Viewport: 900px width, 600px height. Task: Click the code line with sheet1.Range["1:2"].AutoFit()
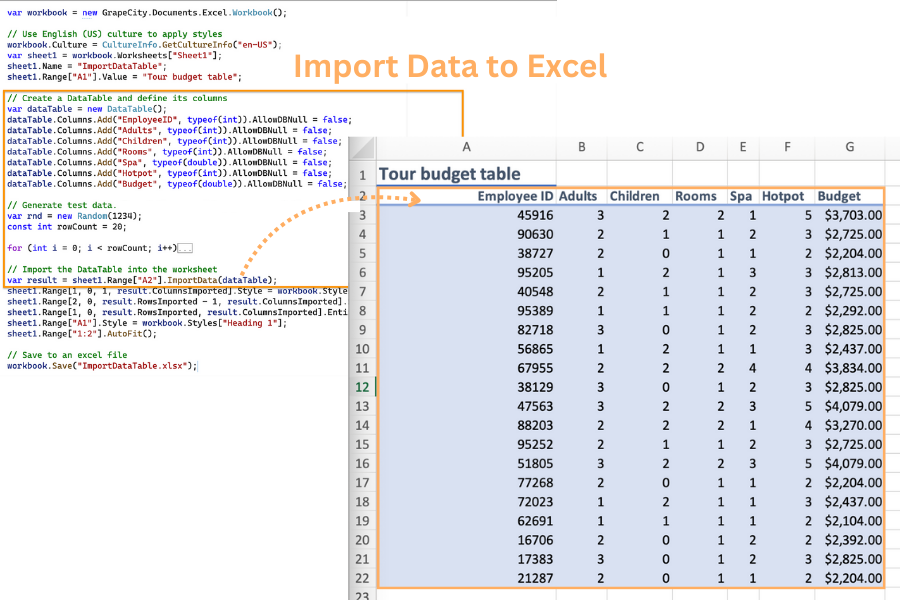[x=82, y=334]
